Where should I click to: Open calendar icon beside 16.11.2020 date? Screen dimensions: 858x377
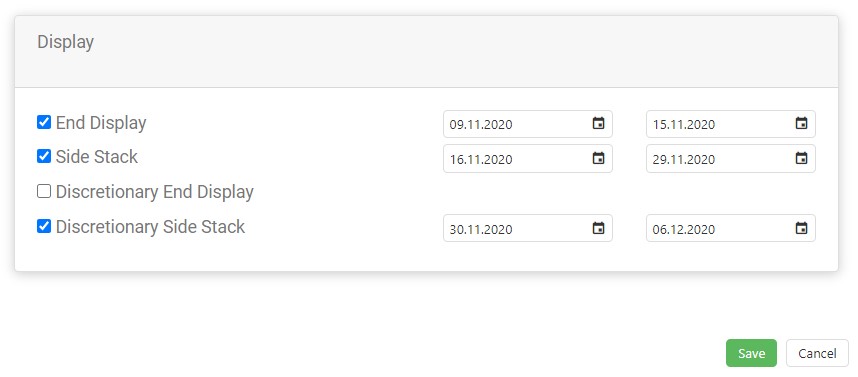tap(599, 159)
